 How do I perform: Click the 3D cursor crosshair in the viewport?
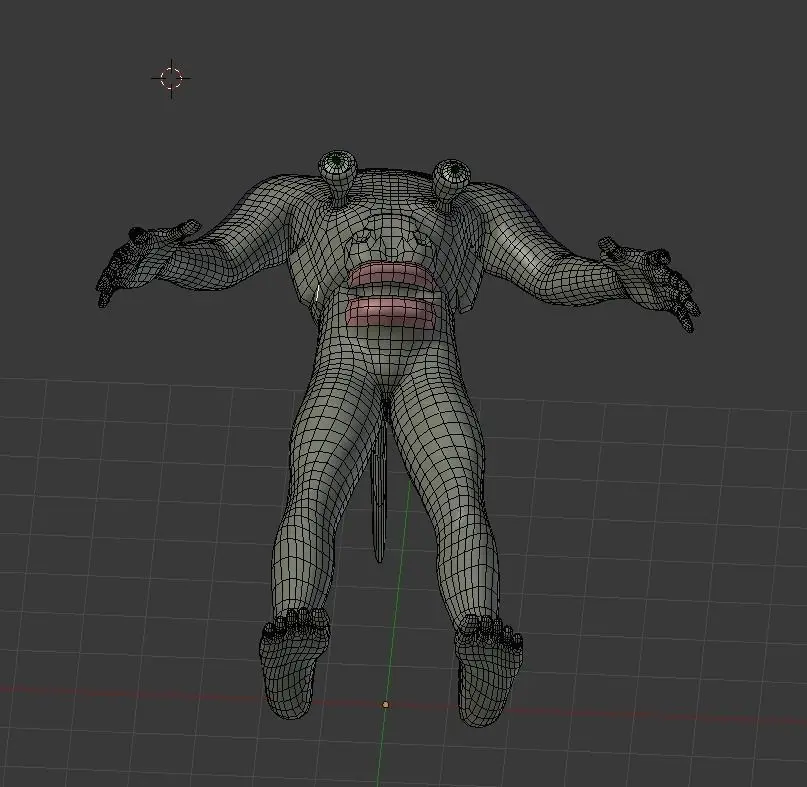(x=171, y=78)
